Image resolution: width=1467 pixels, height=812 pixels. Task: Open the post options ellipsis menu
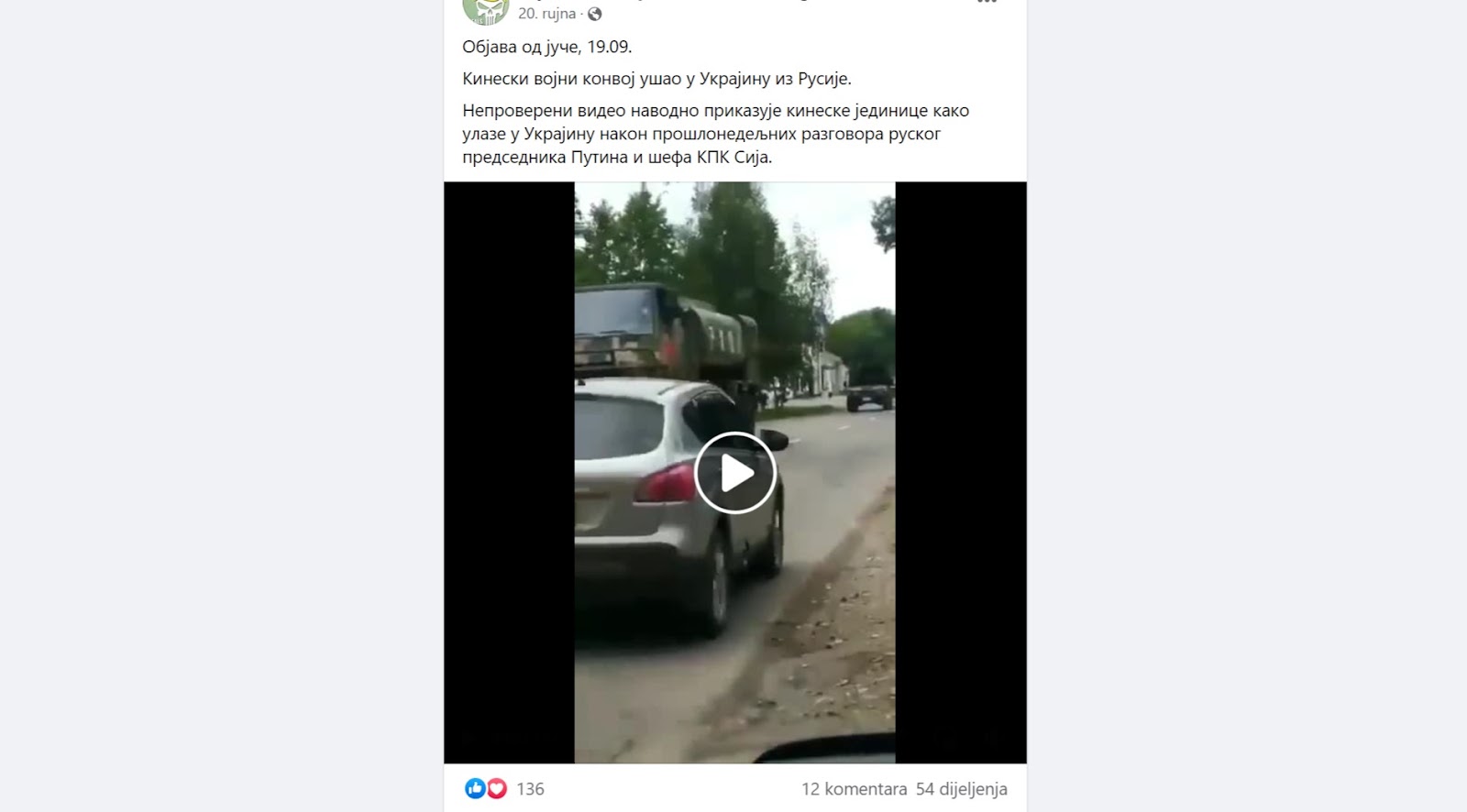(x=987, y=2)
